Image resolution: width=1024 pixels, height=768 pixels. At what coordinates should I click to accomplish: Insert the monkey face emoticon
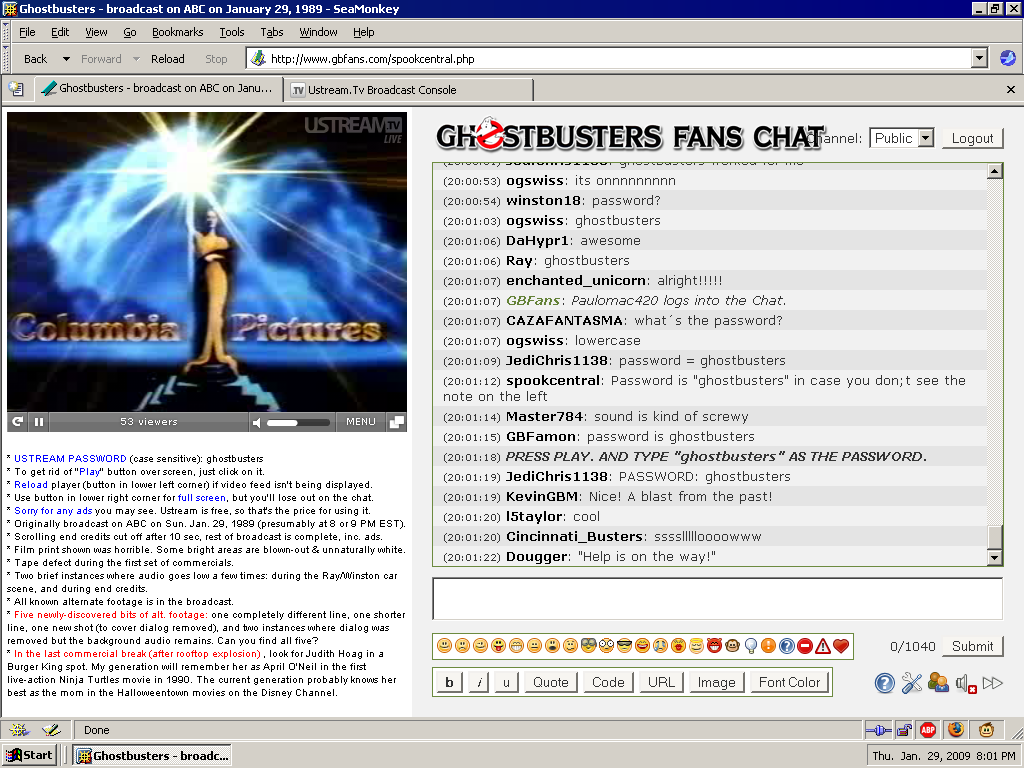coord(733,646)
